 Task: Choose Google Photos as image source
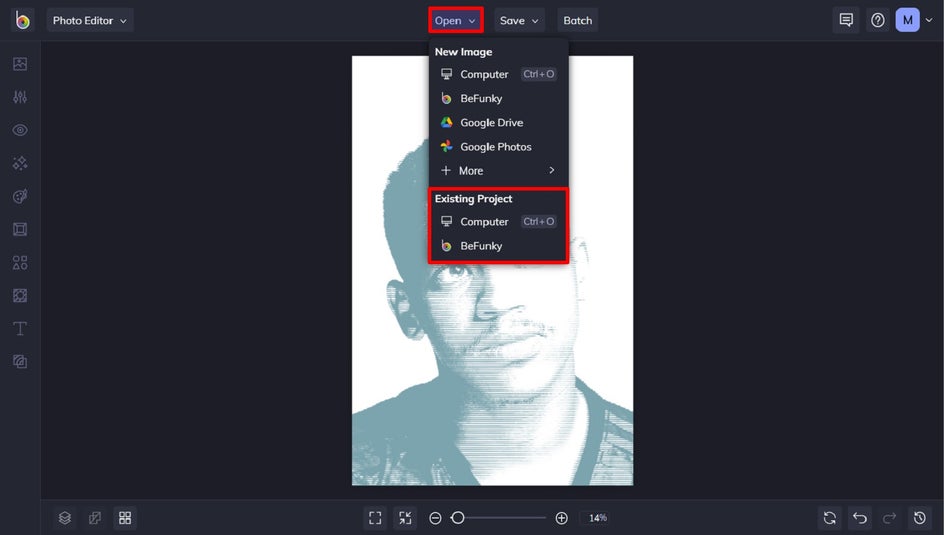click(x=498, y=146)
